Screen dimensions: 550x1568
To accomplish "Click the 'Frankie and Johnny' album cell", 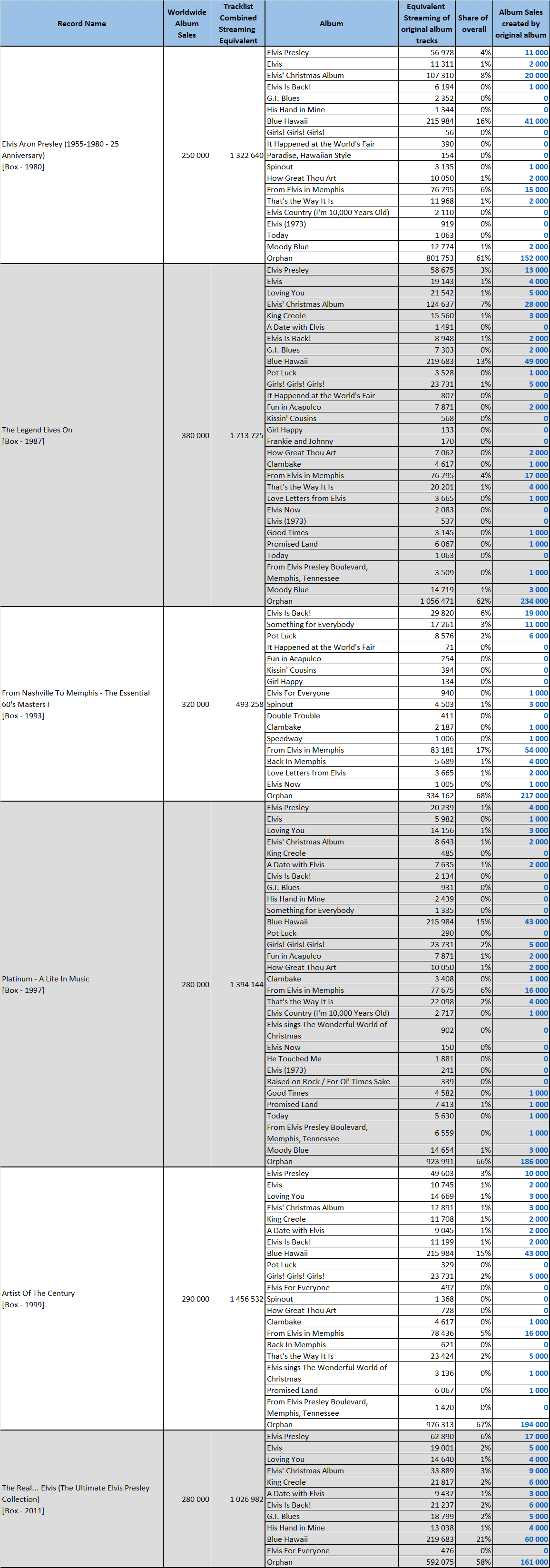I will [x=331, y=441].
